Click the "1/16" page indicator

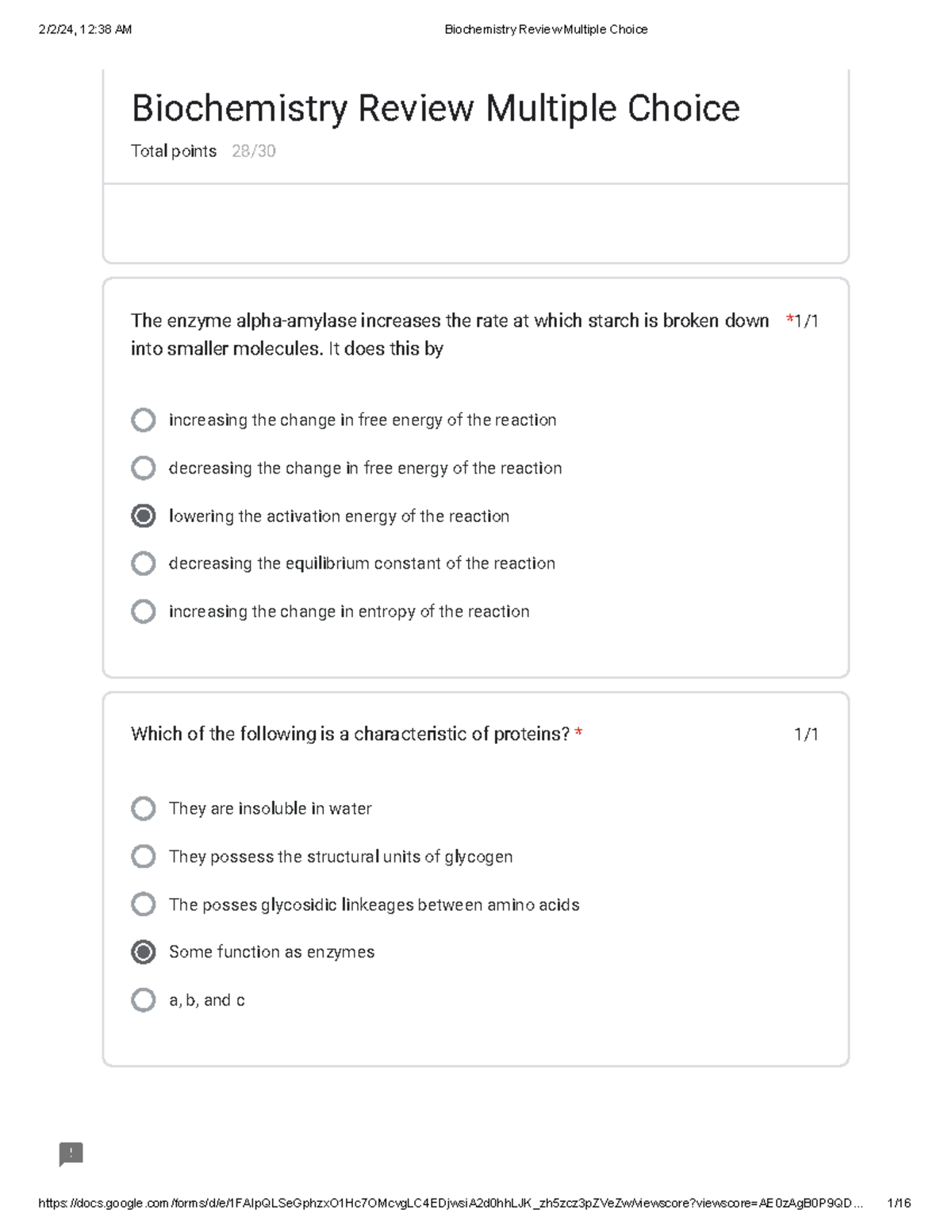900,1203
